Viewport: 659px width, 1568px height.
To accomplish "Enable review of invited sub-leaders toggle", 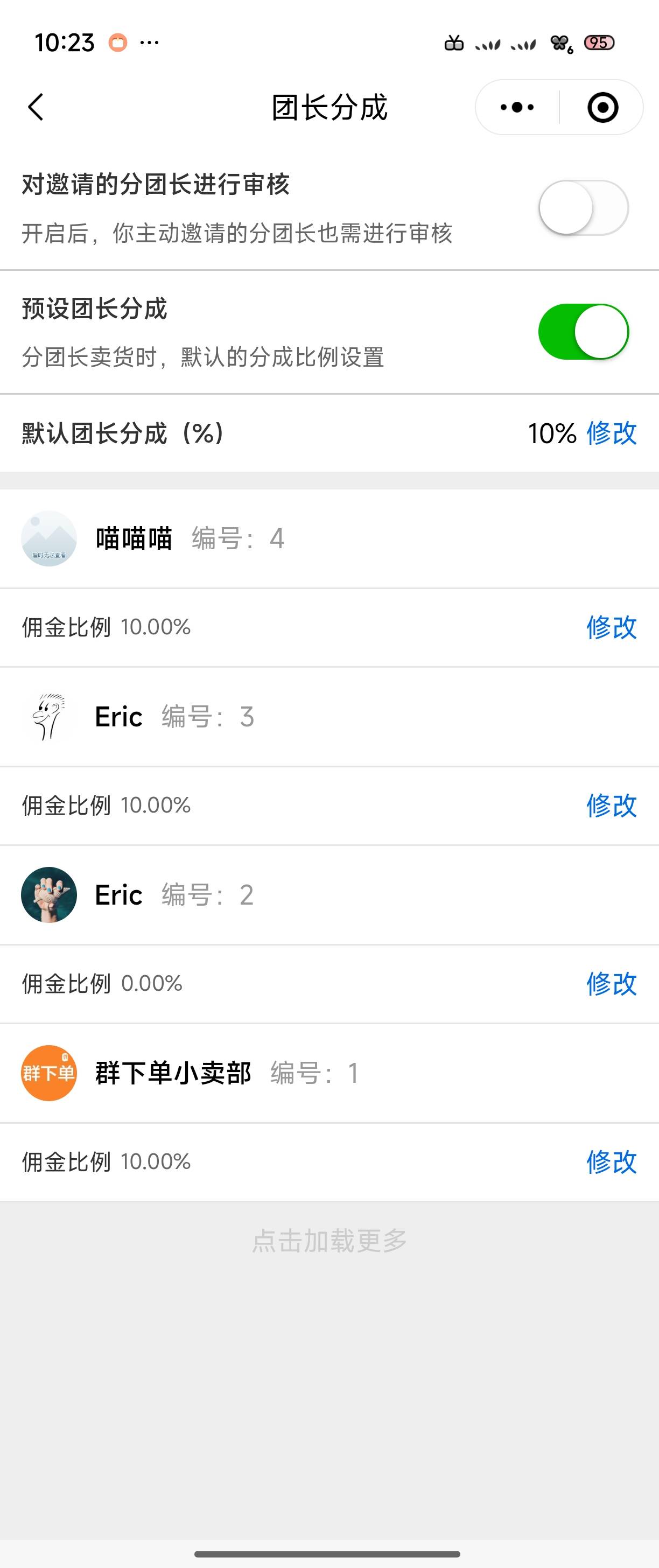I will tap(583, 207).
